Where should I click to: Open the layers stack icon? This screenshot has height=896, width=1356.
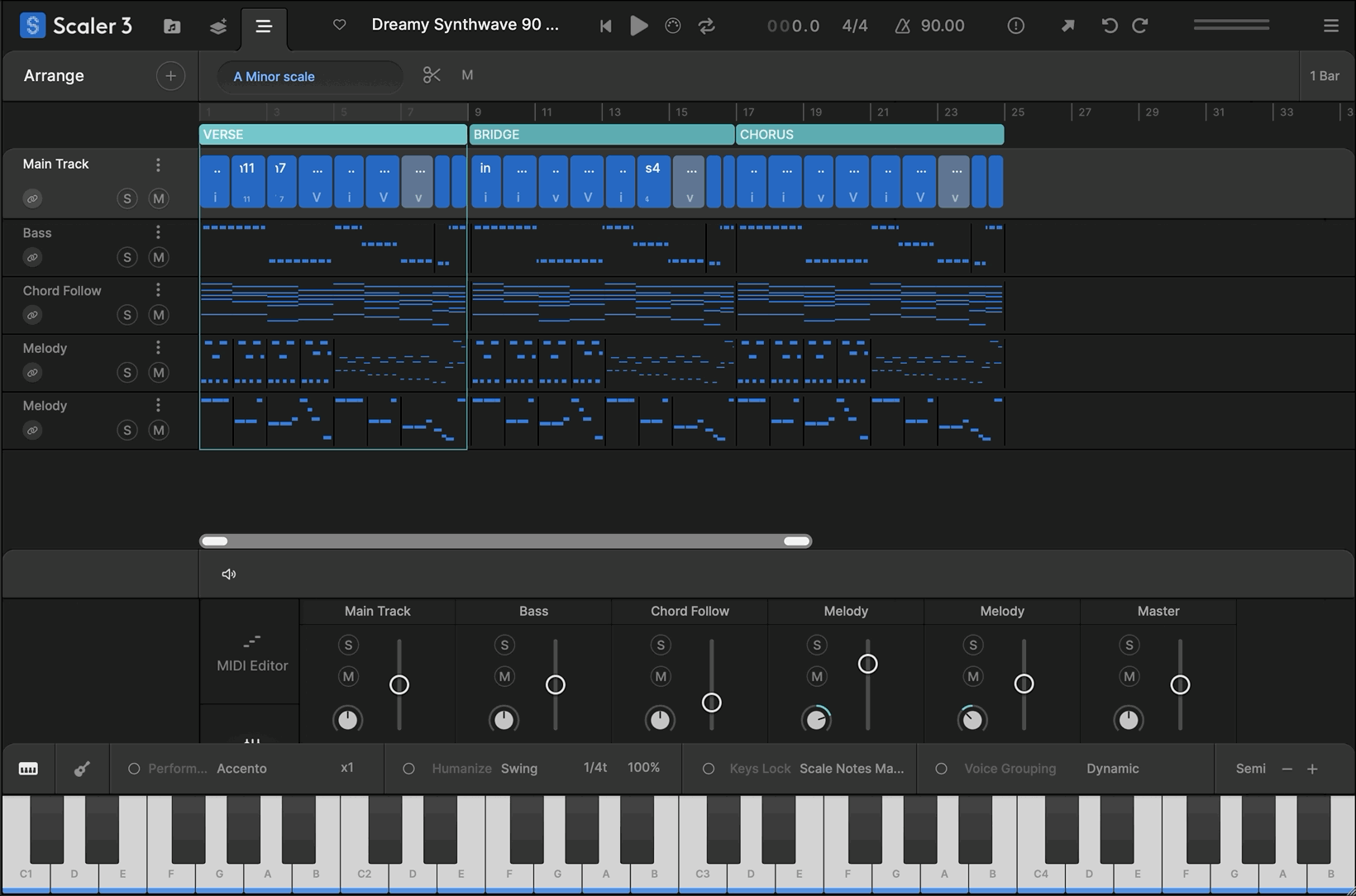coord(218,26)
